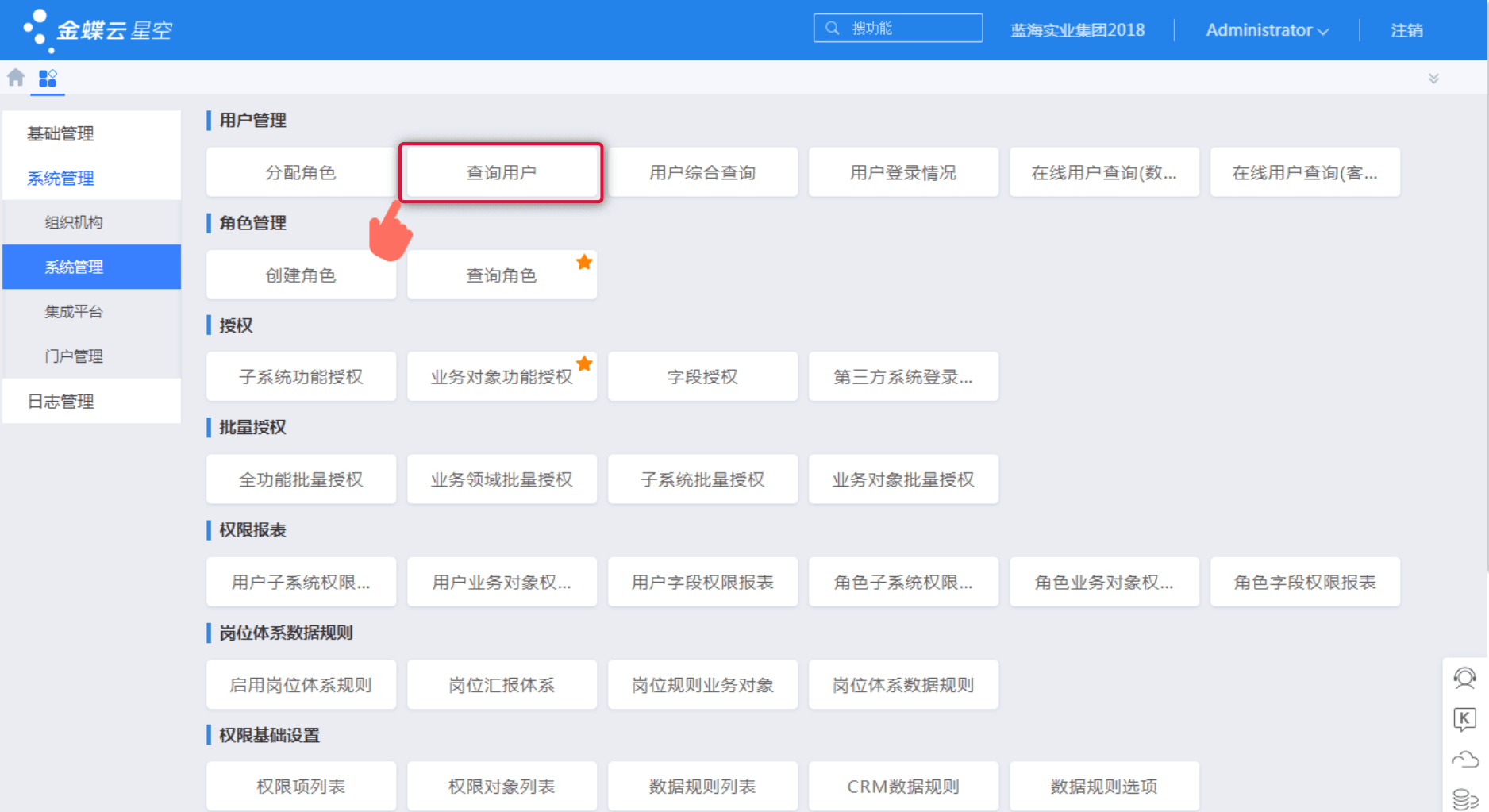Click the K feedback bubble icon on right edge
Viewport: 1489px width, 812px height.
pos(1464,720)
